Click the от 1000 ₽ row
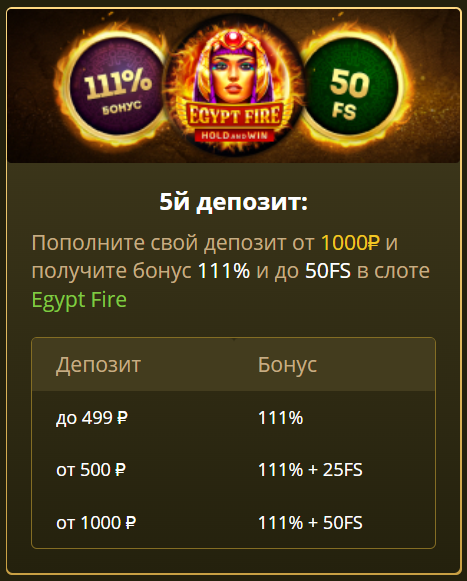This screenshot has width=467, height=581. (234, 523)
